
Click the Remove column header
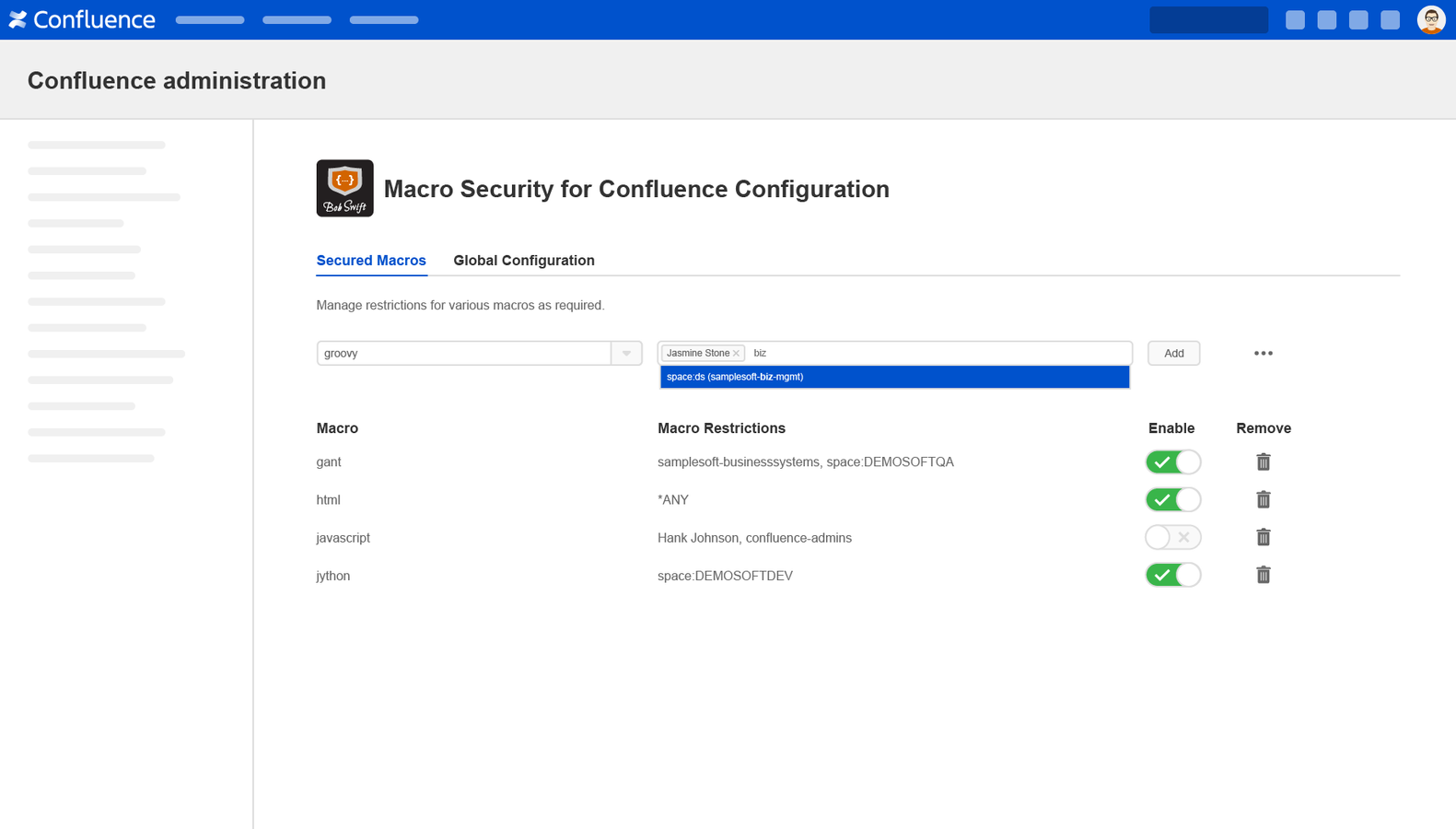tap(1264, 428)
